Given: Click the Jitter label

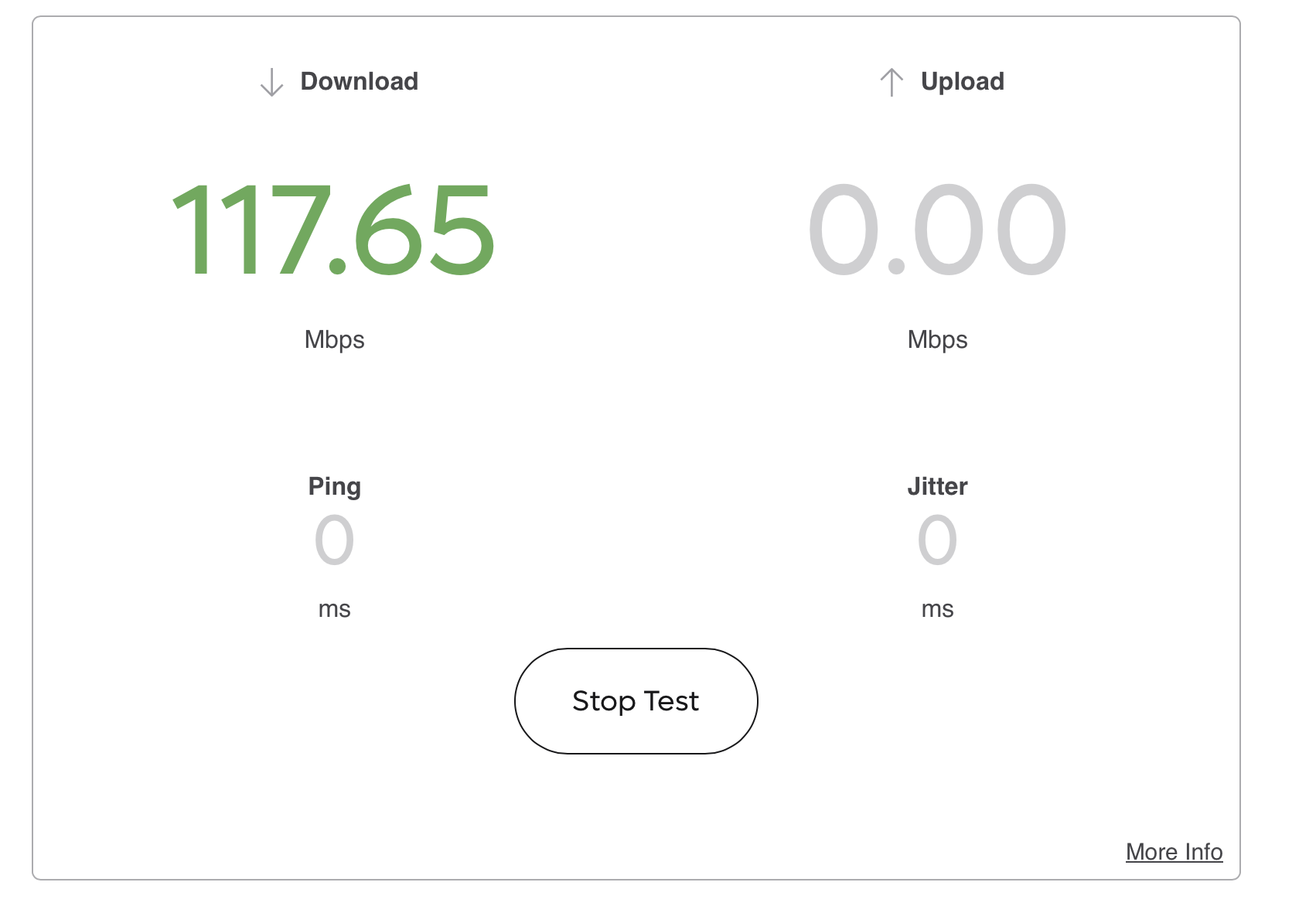Looking at the screenshot, I should 937,486.
